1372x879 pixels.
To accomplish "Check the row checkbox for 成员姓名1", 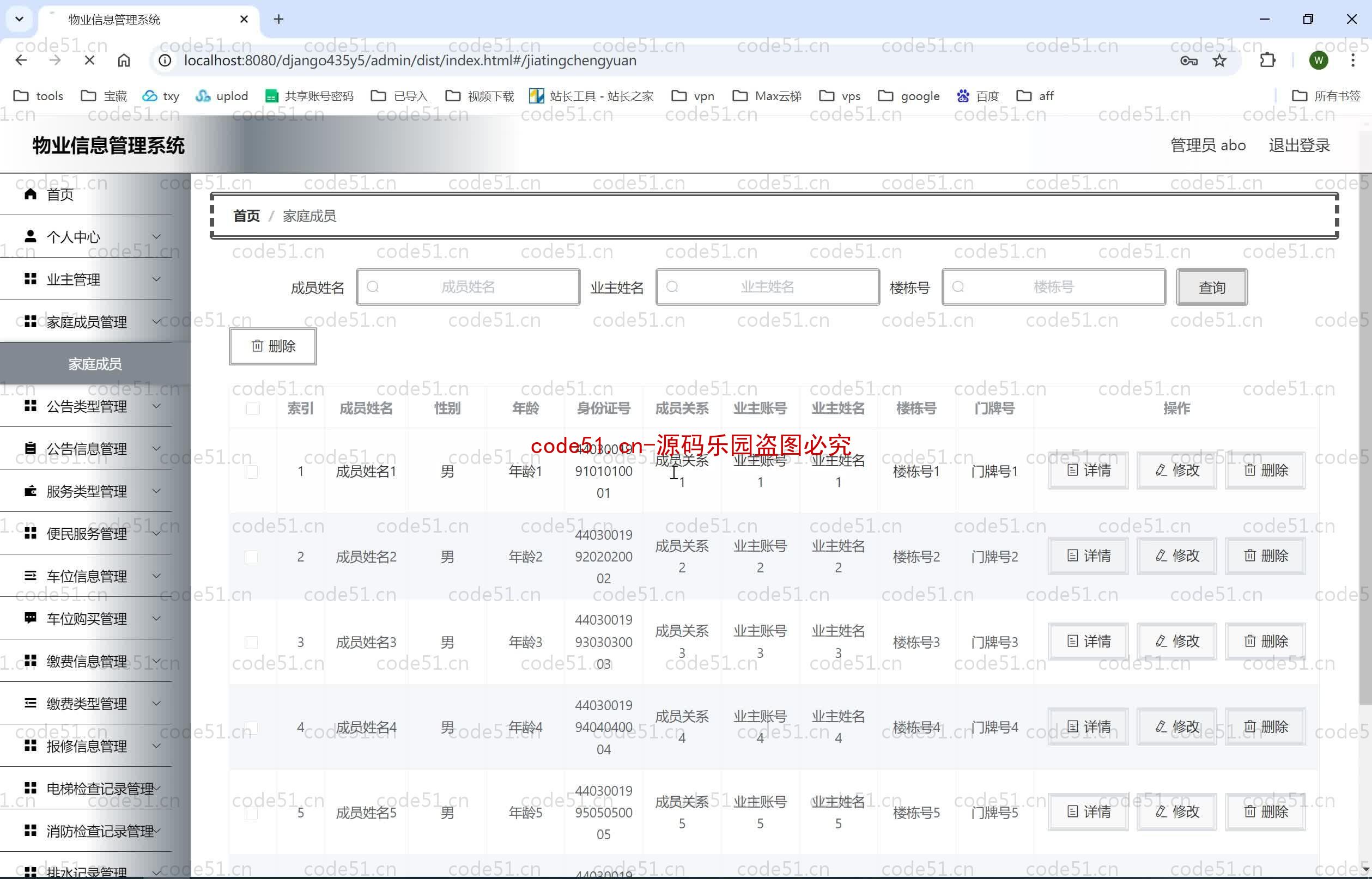I will click(251, 472).
